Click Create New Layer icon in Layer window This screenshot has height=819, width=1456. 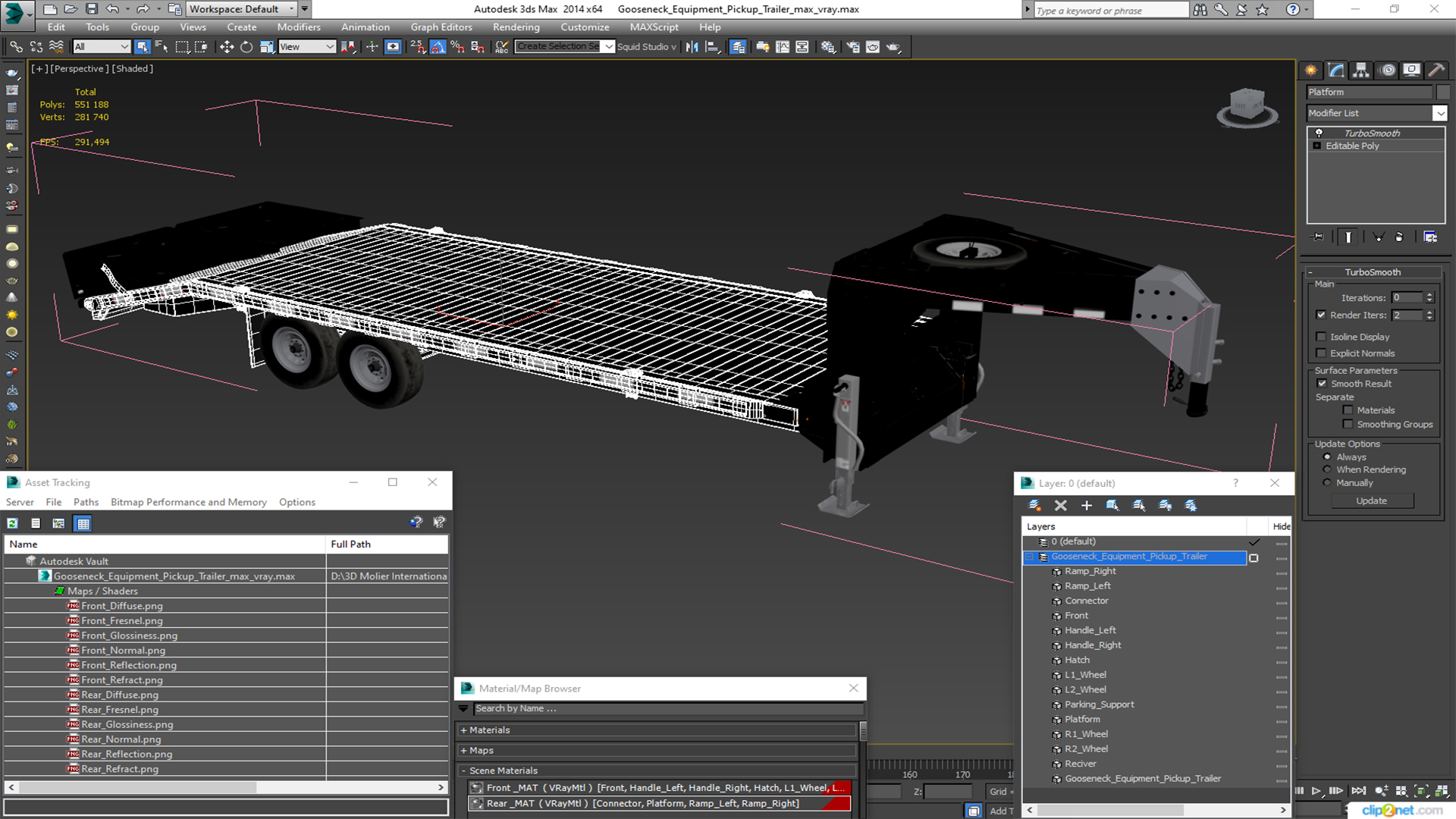point(1034,505)
